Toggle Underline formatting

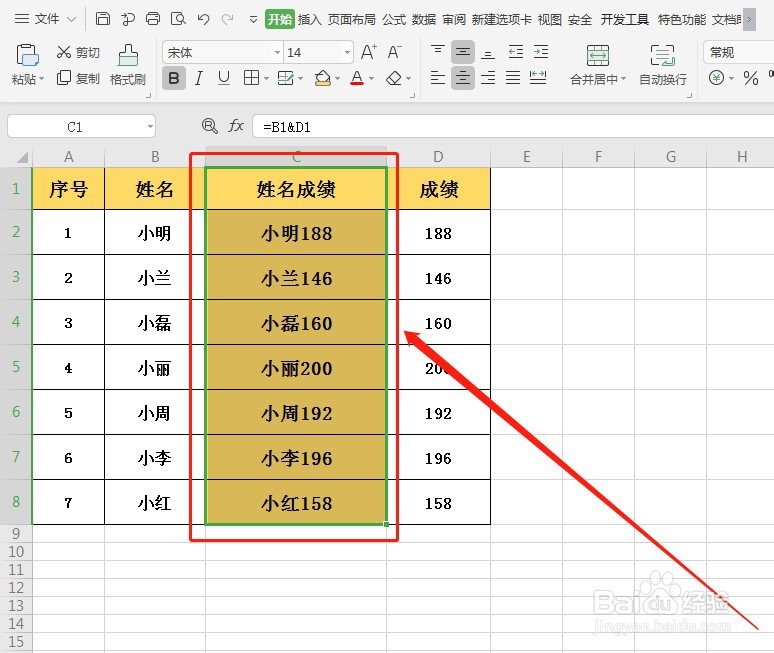click(x=224, y=78)
